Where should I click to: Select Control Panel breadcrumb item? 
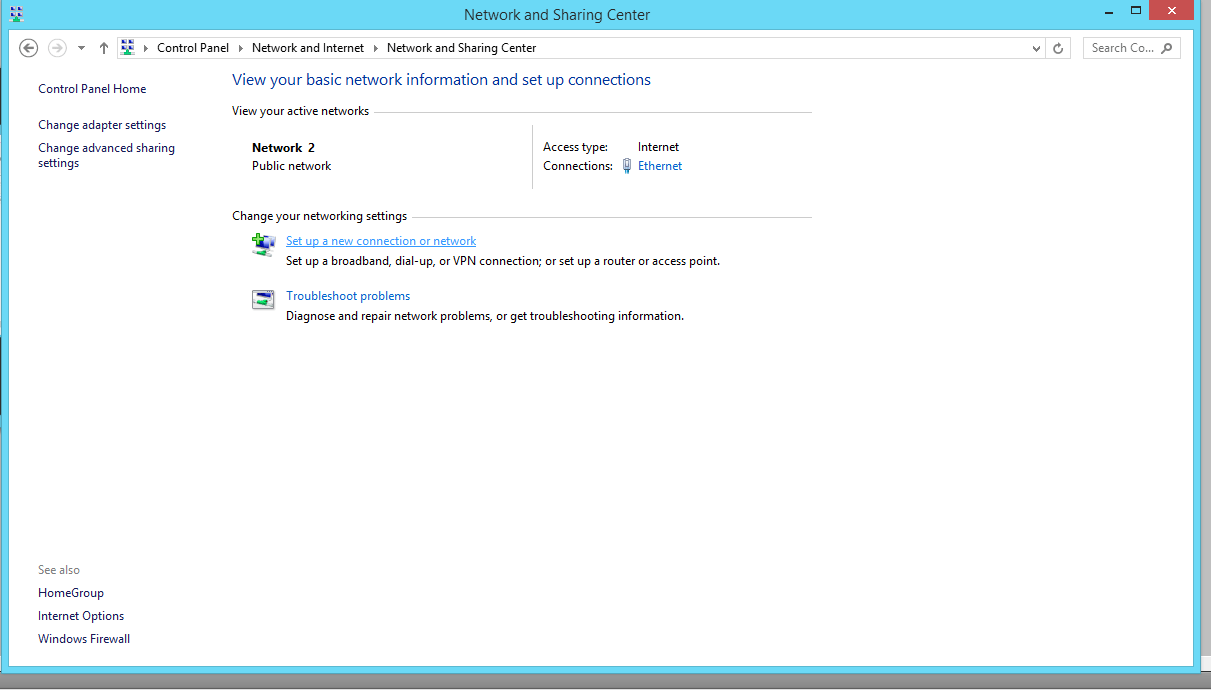click(193, 48)
